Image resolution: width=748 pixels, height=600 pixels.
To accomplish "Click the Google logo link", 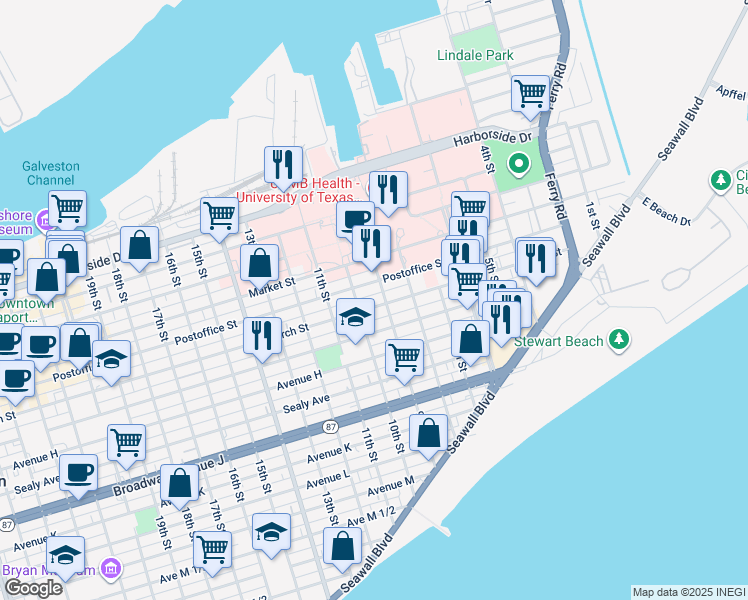I will point(33,588).
